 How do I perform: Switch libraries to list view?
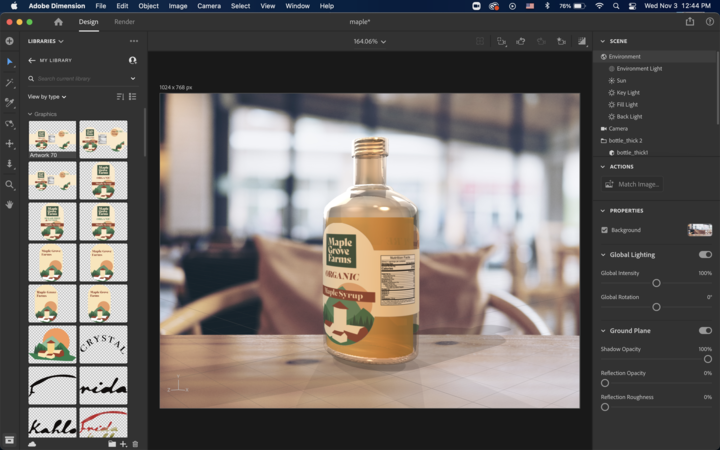pos(133,96)
